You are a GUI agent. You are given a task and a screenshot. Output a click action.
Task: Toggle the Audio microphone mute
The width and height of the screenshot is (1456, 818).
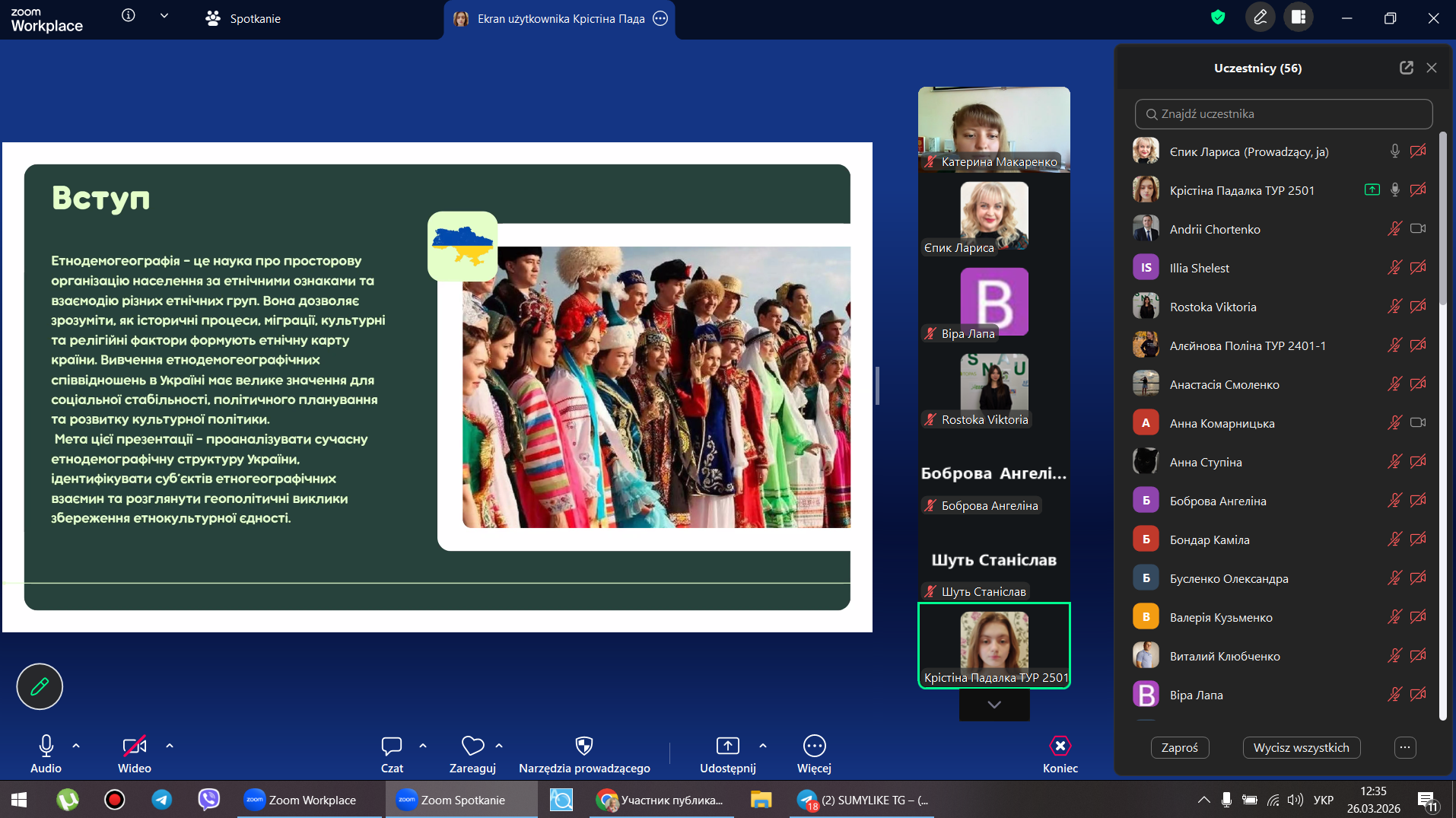46,746
